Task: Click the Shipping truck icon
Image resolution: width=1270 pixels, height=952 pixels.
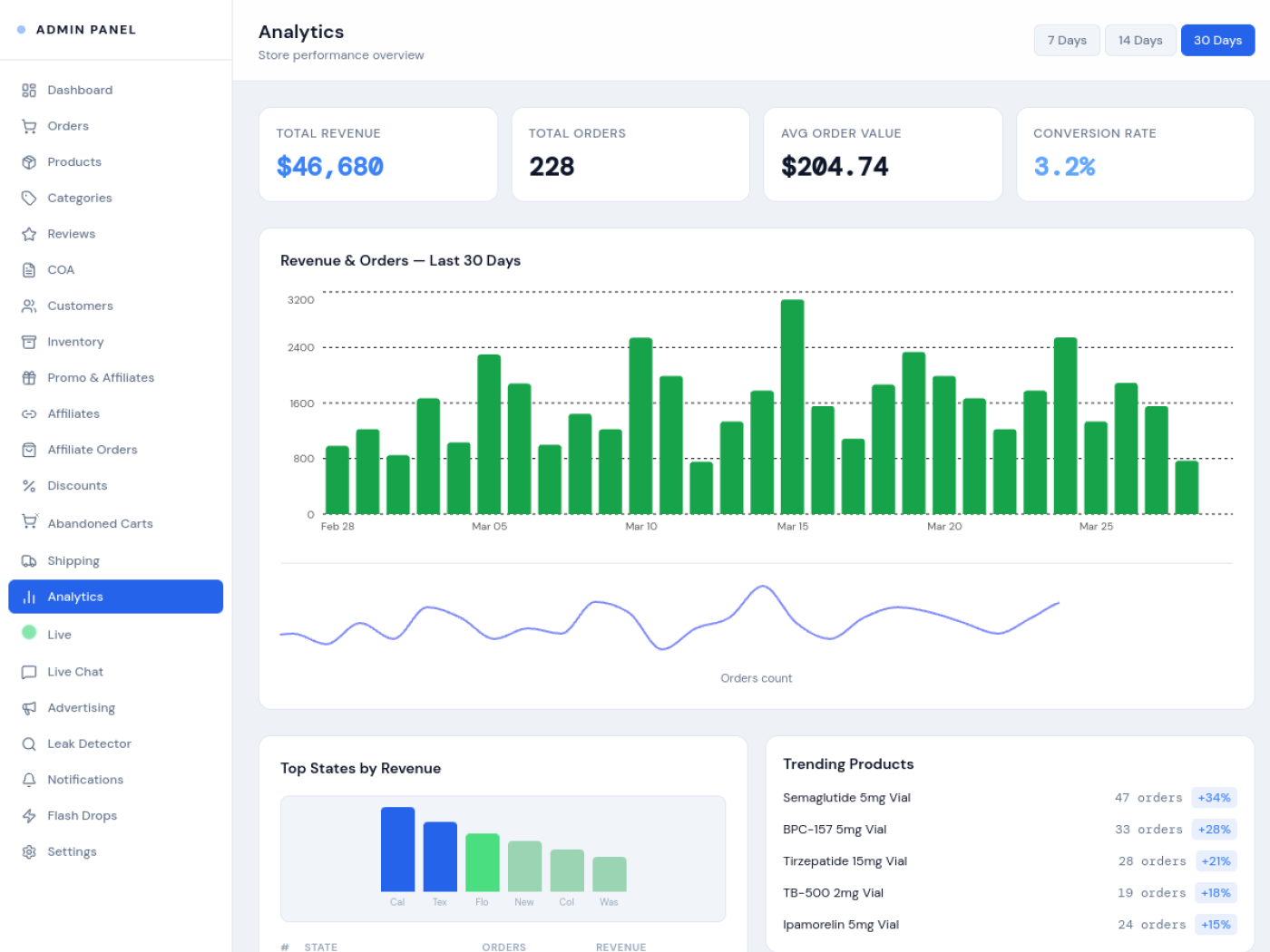Action: point(29,560)
